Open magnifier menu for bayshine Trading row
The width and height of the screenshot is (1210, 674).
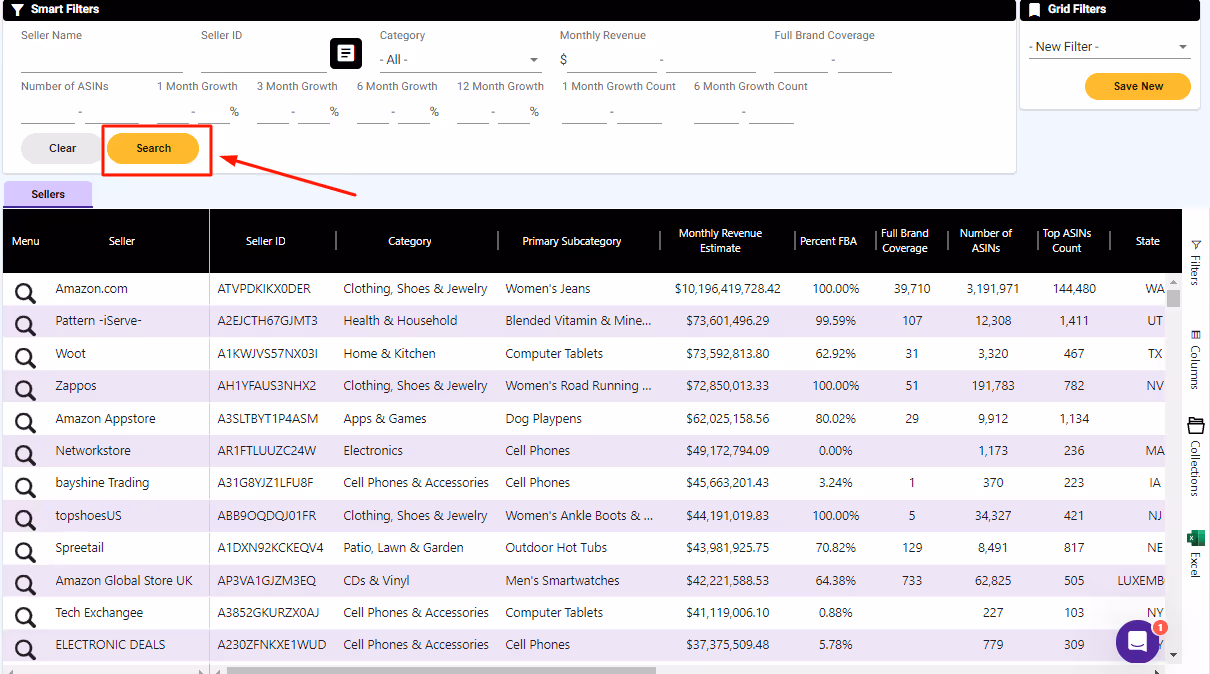[x=25, y=485]
